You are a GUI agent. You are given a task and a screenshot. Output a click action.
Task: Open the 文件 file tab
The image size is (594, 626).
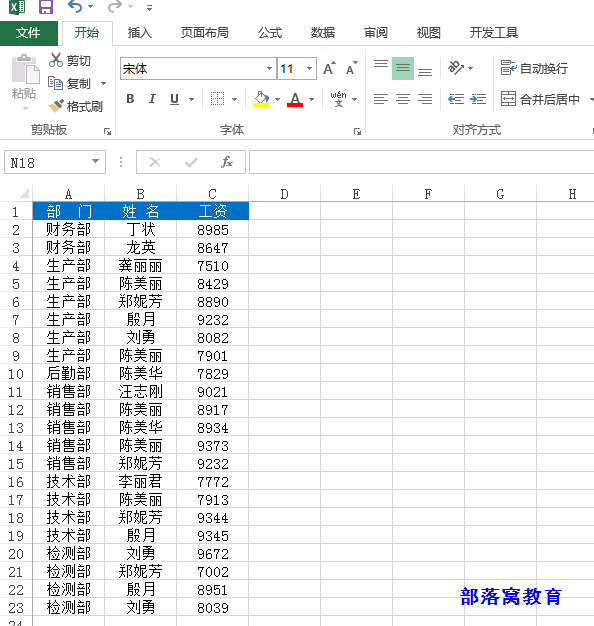click(28, 33)
